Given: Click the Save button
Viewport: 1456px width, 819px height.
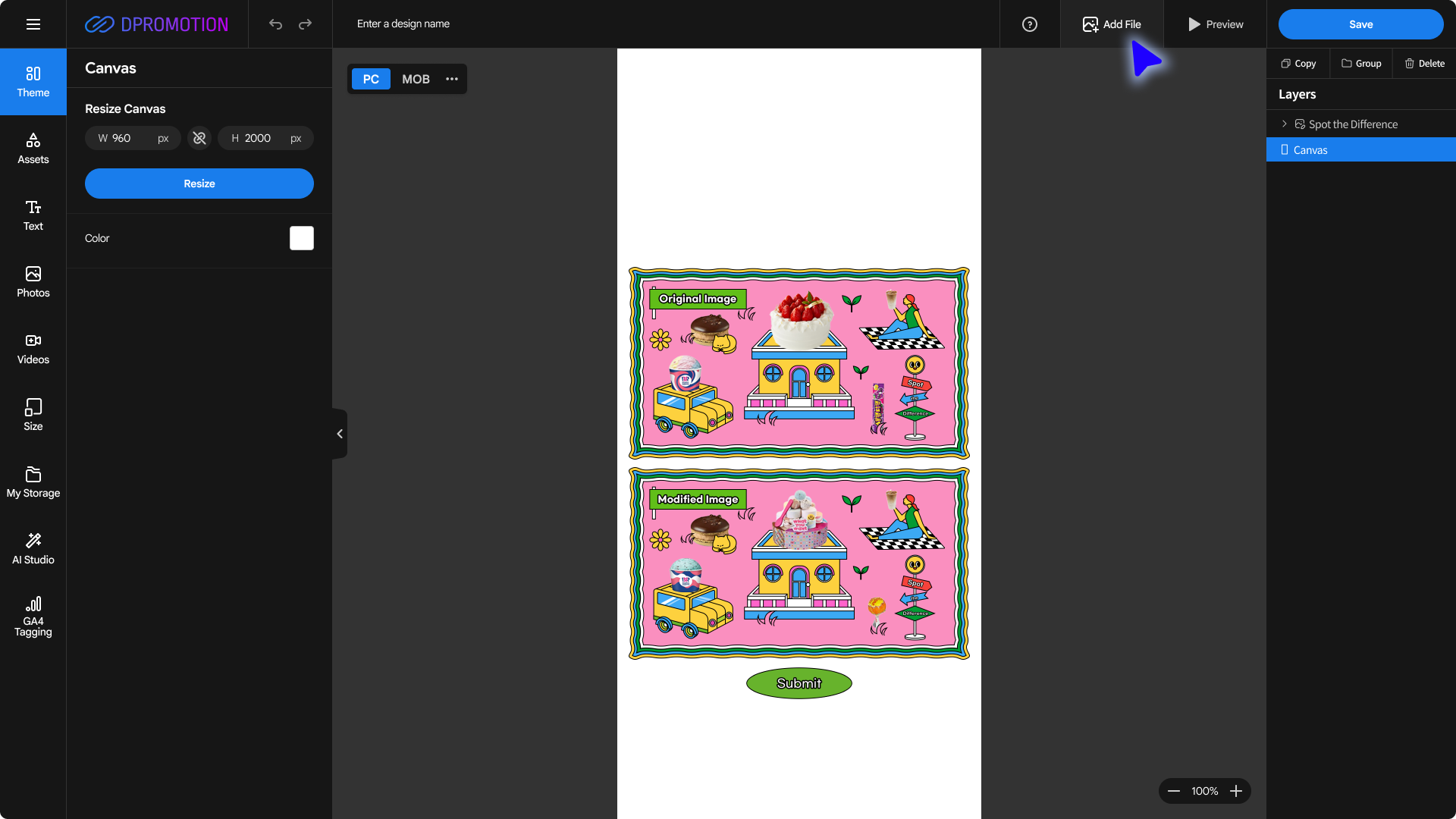Looking at the screenshot, I should click(x=1360, y=24).
